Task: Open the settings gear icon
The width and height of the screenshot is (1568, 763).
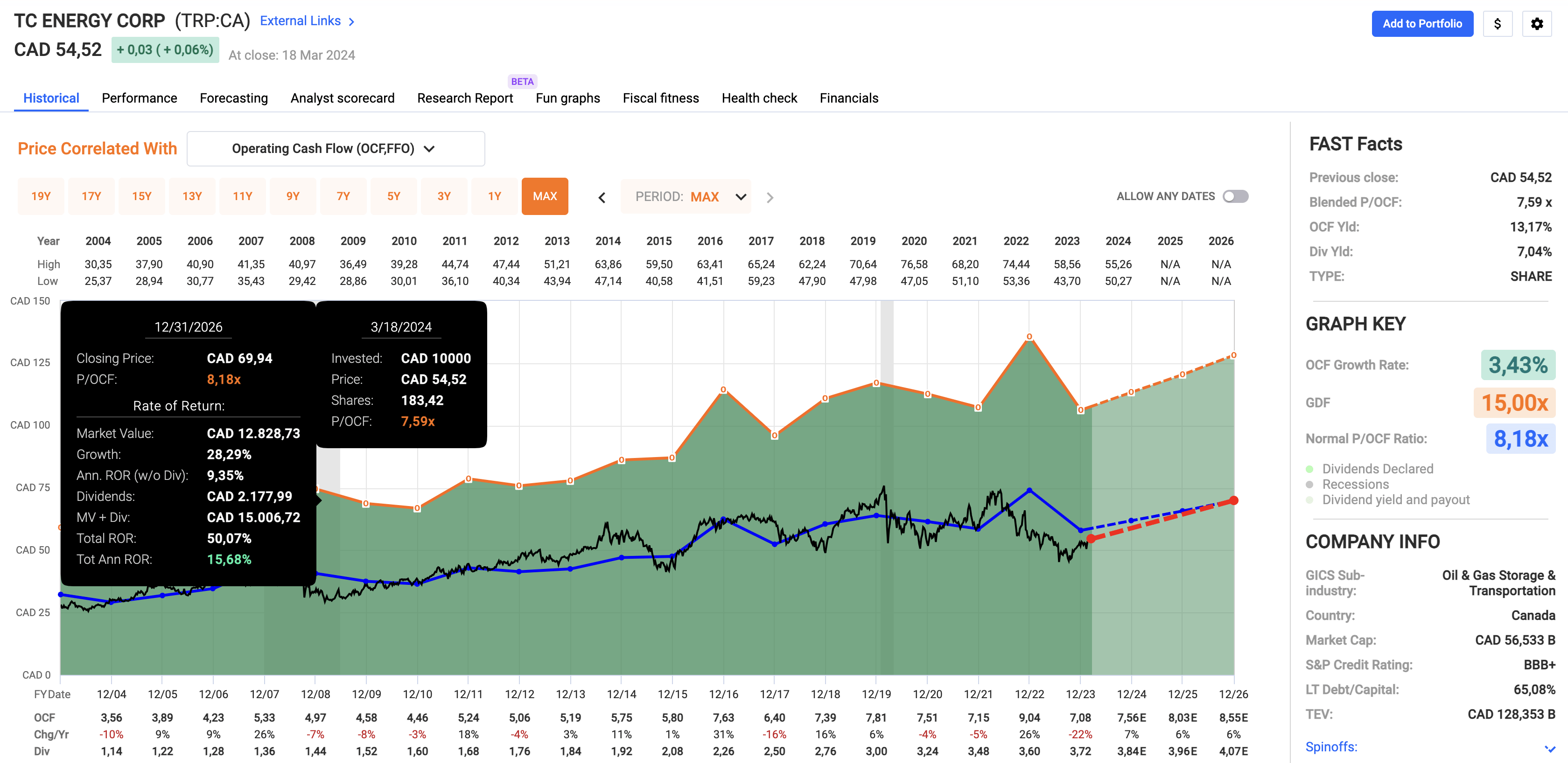Action: [x=1536, y=24]
